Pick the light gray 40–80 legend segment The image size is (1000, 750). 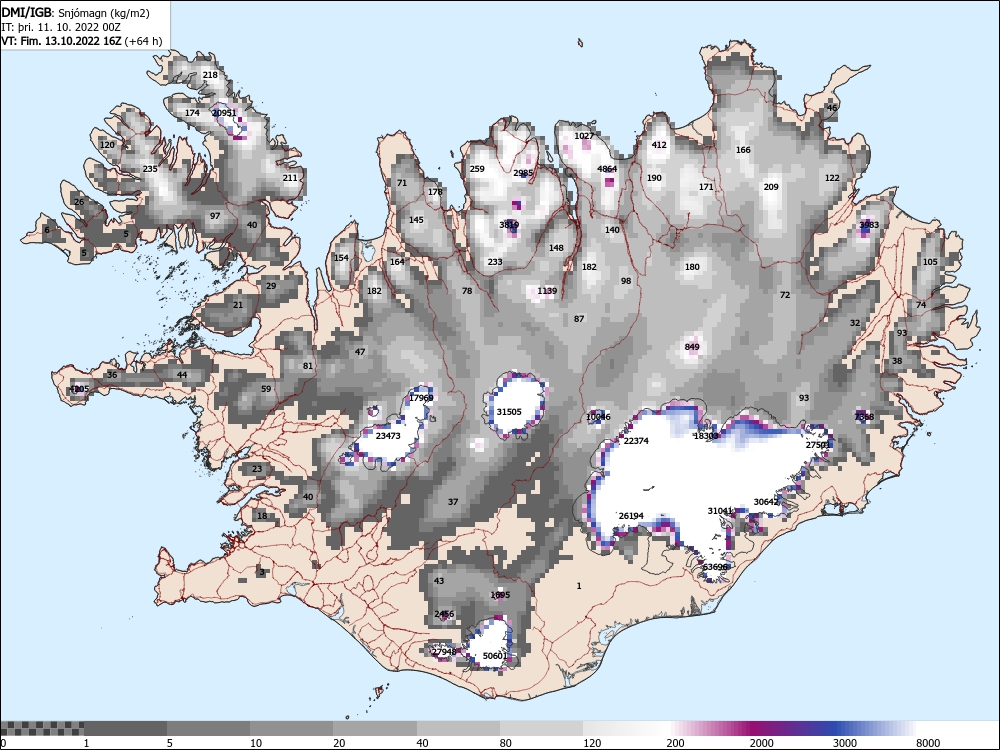tap(458, 728)
